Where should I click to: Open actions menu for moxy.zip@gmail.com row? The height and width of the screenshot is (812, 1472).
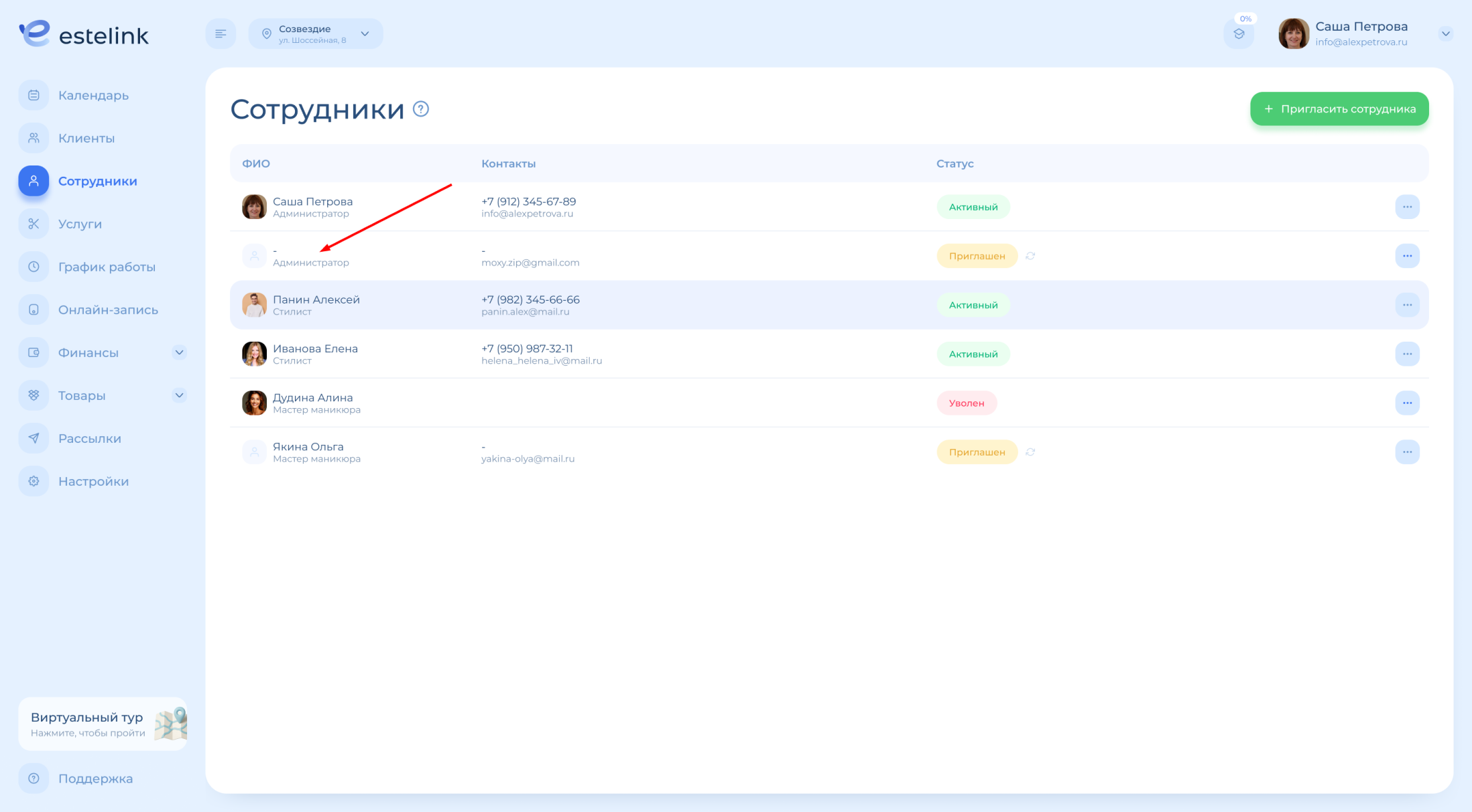click(1407, 256)
